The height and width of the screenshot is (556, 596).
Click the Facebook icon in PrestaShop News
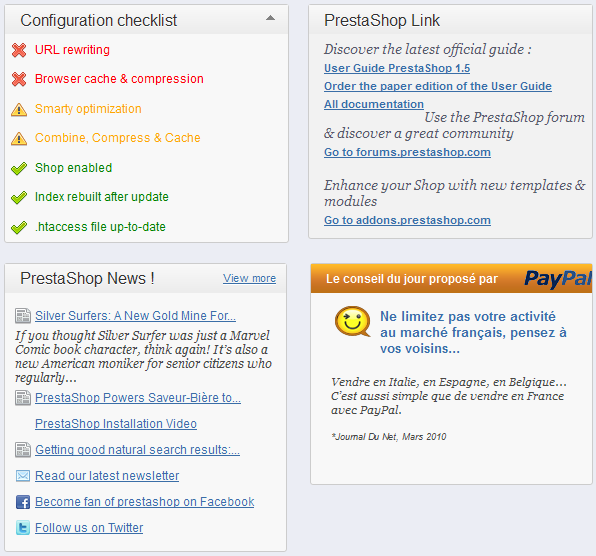click(x=23, y=502)
